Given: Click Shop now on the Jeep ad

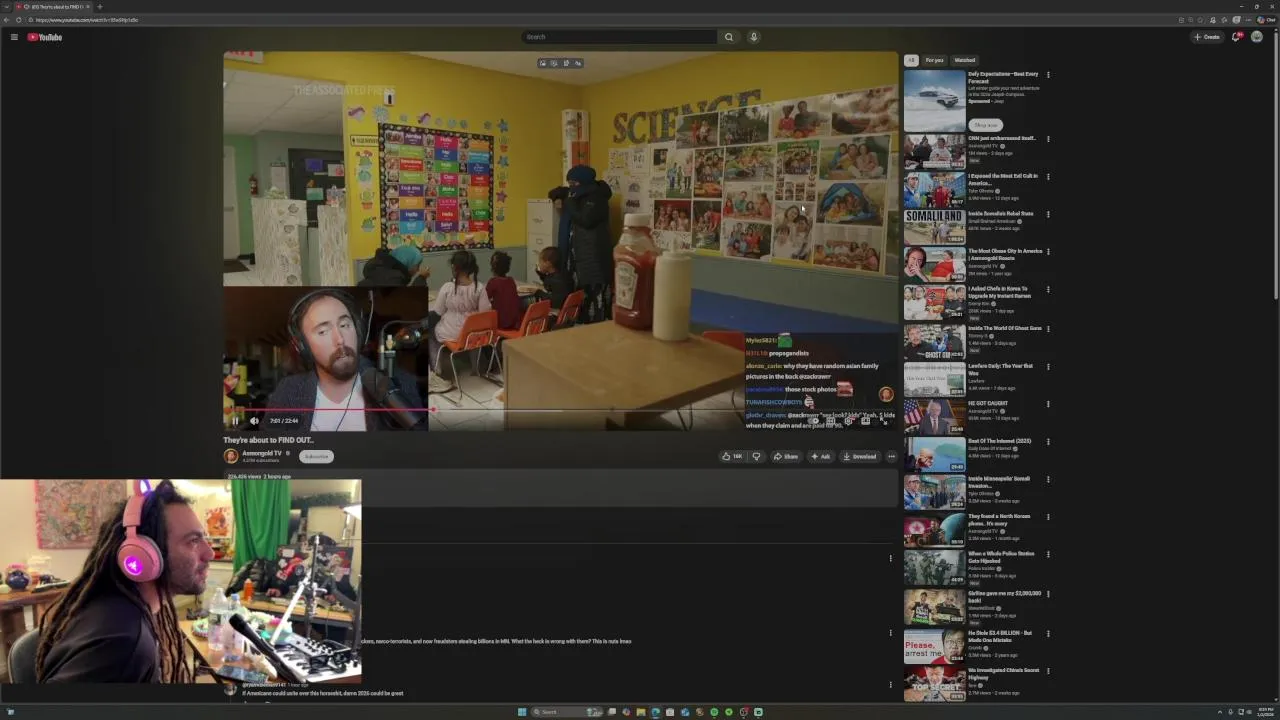Looking at the screenshot, I should click(986, 125).
